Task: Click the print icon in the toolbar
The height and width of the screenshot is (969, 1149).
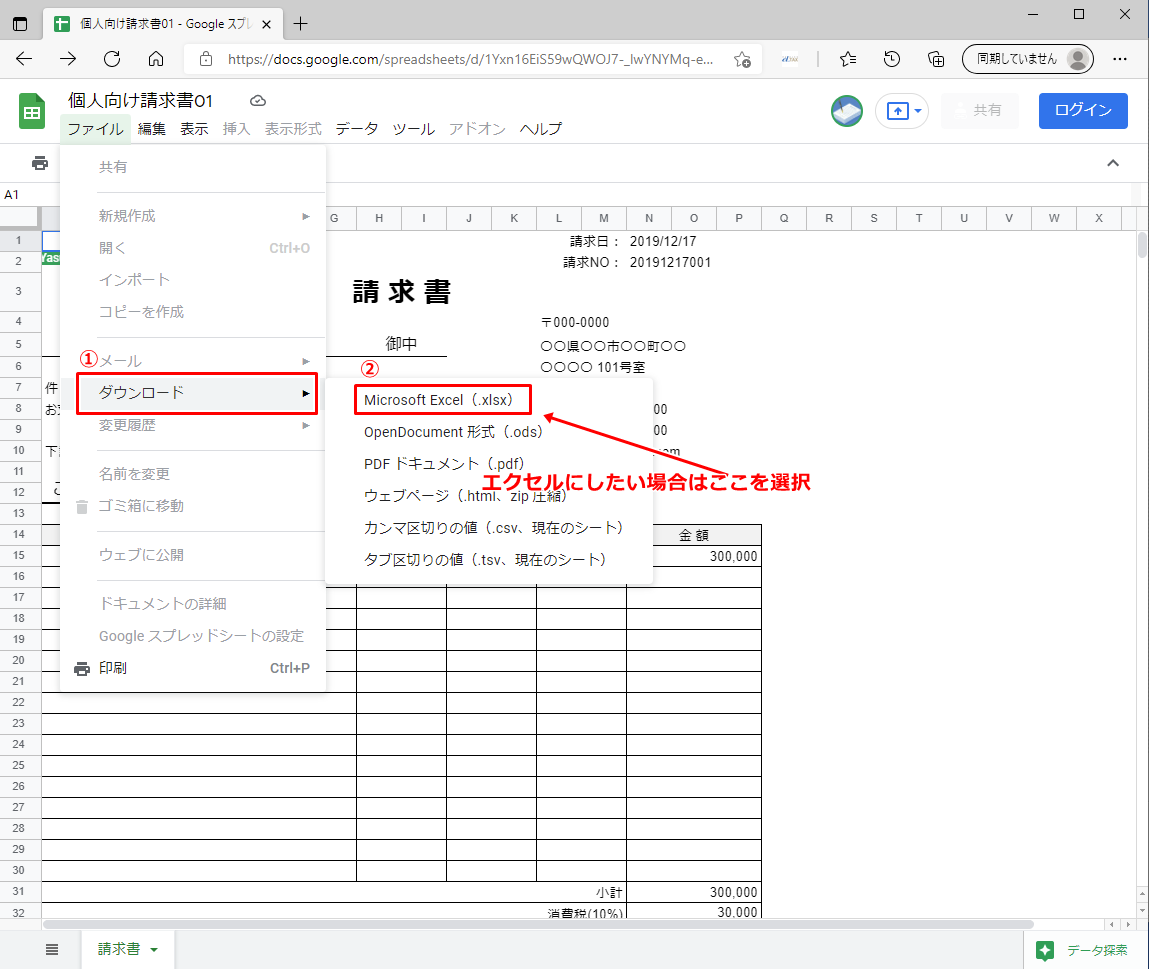Action: [x=38, y=162]
